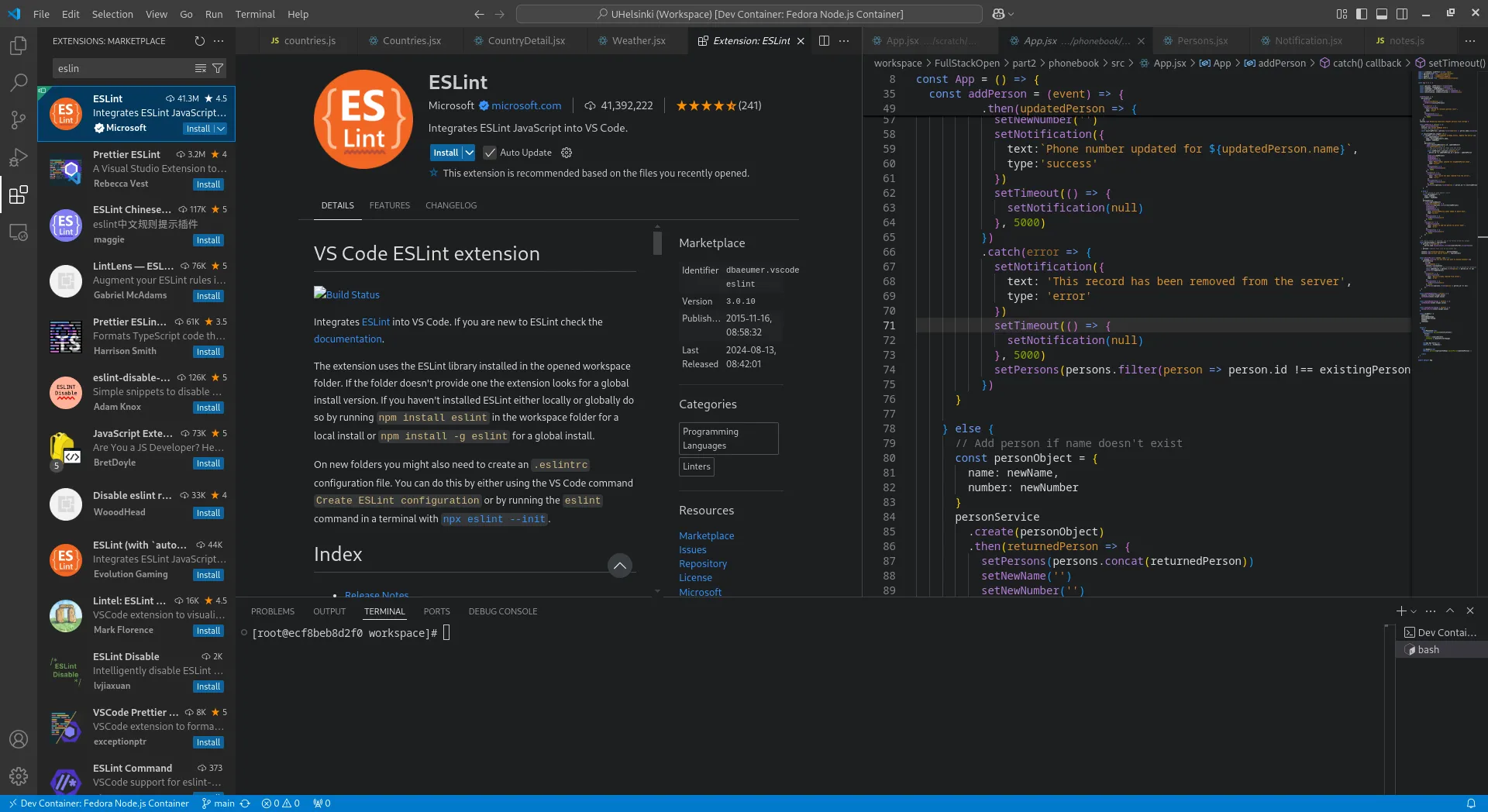Toggle the Auto Update checkbox
Viewport: 1488px width, 812px height.
point(490,153)
